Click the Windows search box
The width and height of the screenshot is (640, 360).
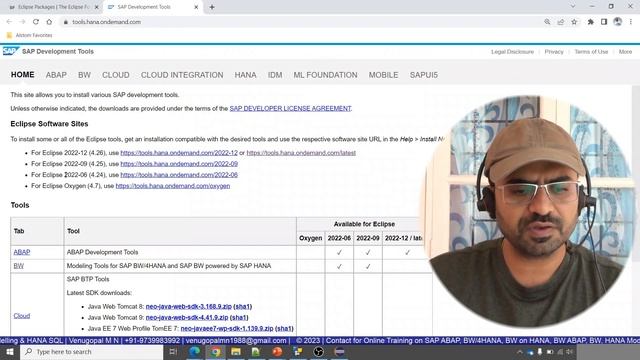(x=91, y=351)
